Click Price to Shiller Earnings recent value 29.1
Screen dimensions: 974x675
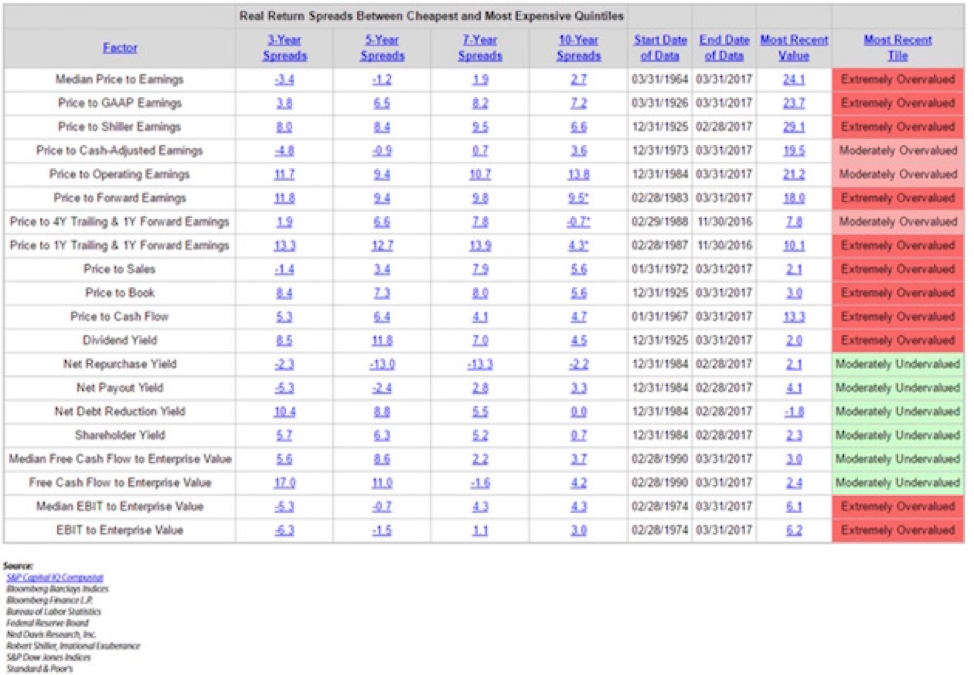[794, 127]
